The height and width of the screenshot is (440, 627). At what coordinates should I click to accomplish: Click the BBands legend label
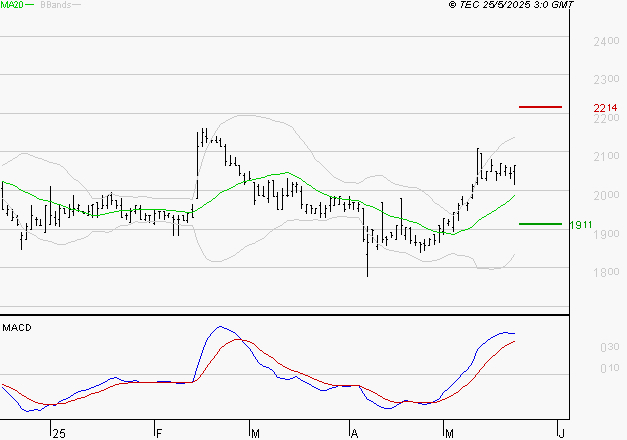55,5
